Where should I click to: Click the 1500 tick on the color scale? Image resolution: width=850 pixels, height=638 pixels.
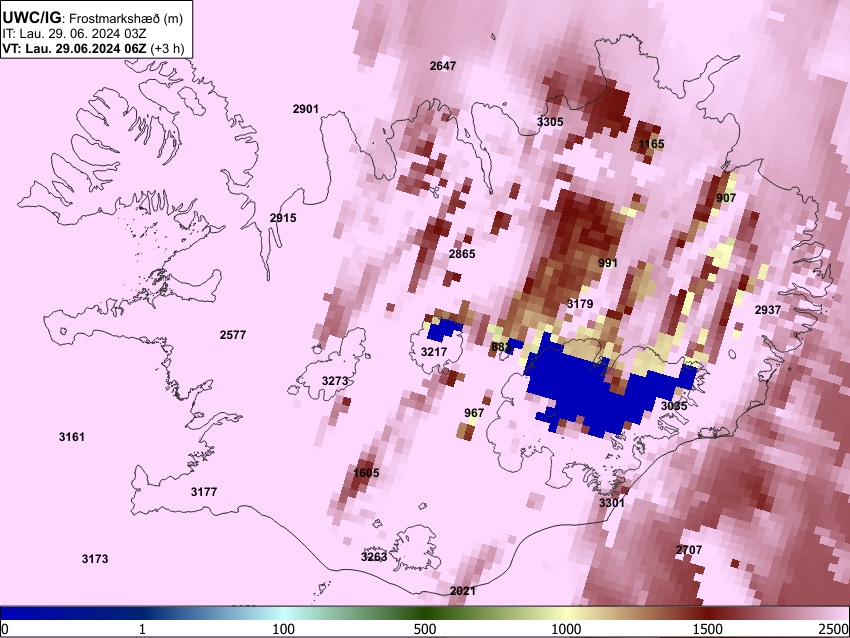[708, 629]
